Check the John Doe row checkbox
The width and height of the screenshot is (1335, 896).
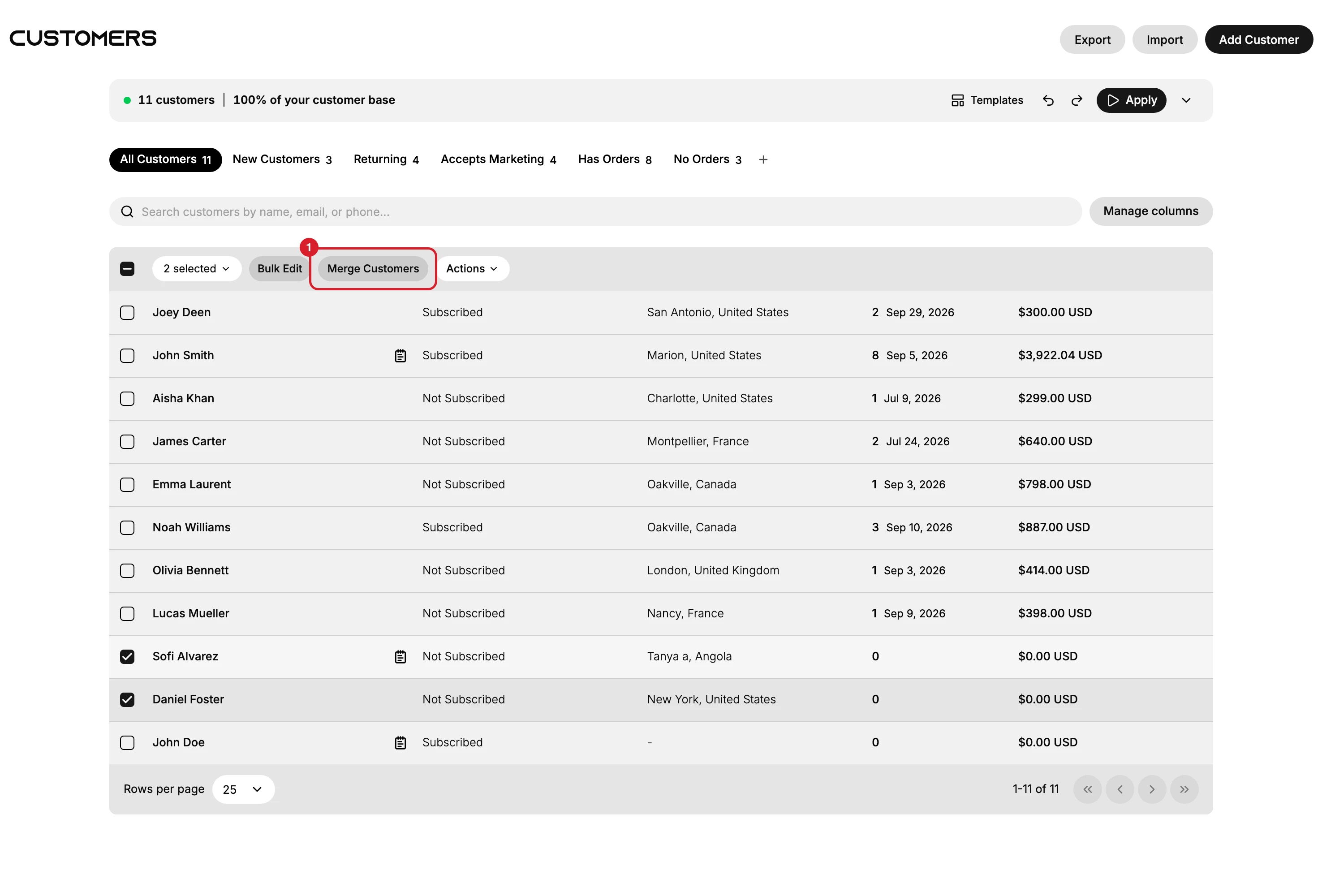tap(127, 743)
